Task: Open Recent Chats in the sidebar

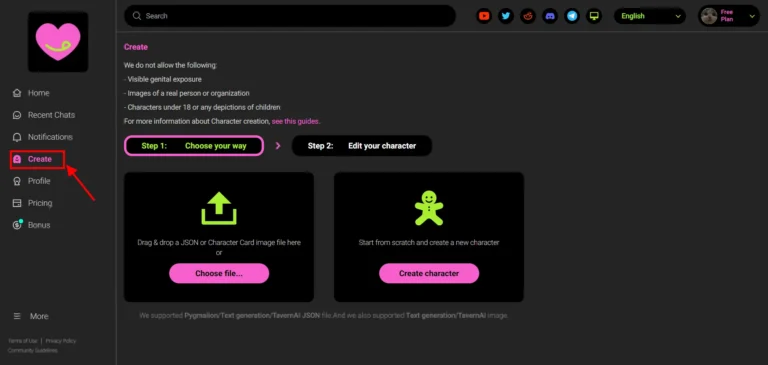Action: pyautogui.click(x=51, y=115)
